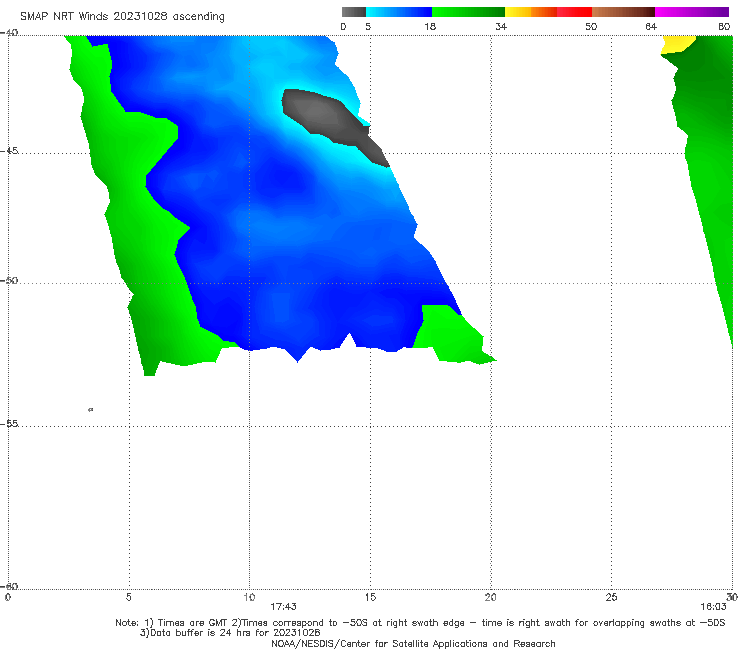Click the longitude label '10' on the bottom axis
The width and height of the screenshot is (740, 650).
(x=249, y=598)
